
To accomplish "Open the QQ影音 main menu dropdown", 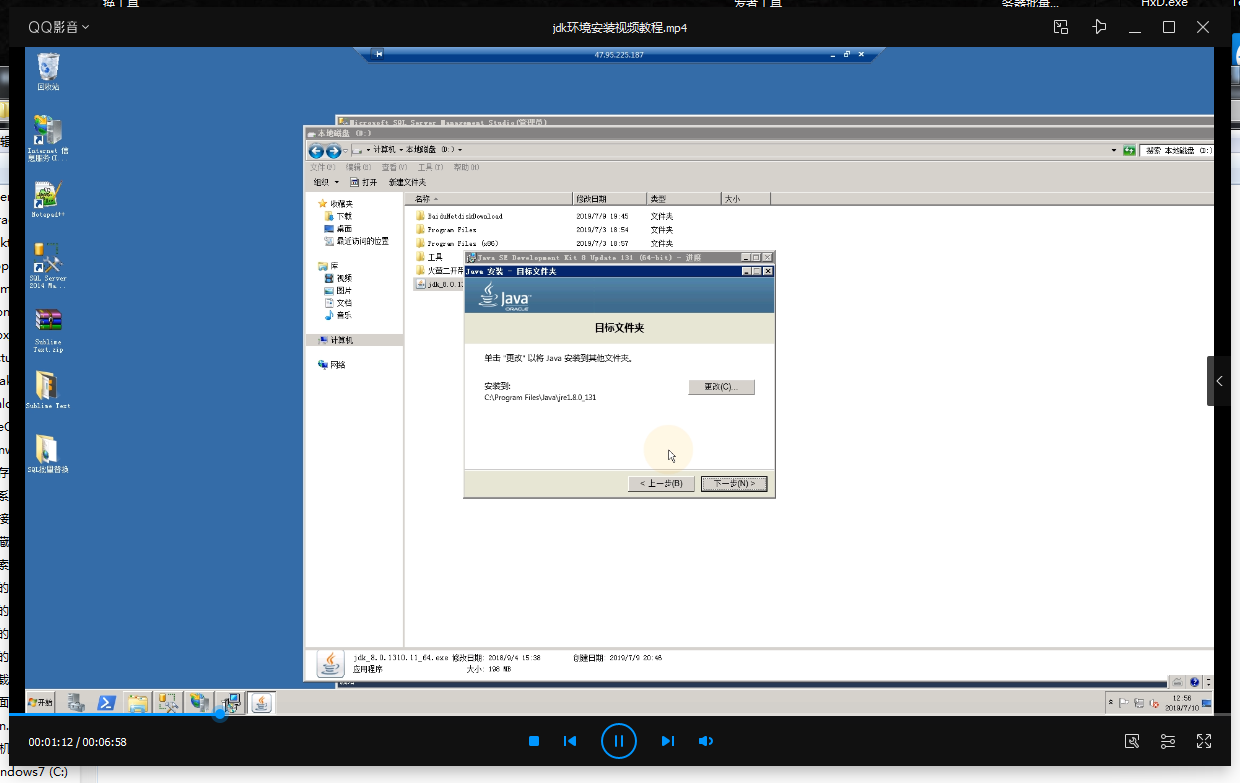I will (58, 27).
